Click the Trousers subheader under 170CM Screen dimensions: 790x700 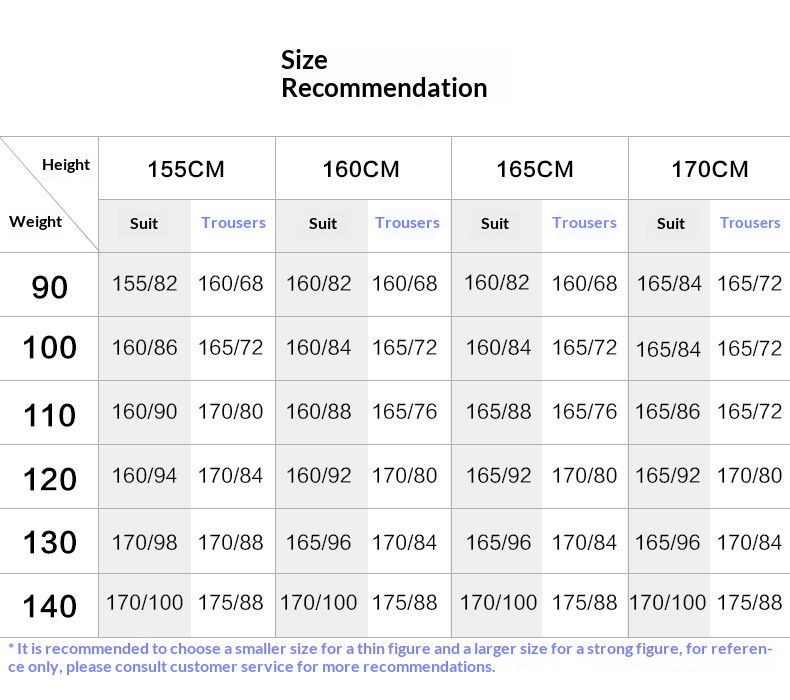(749, 223)
